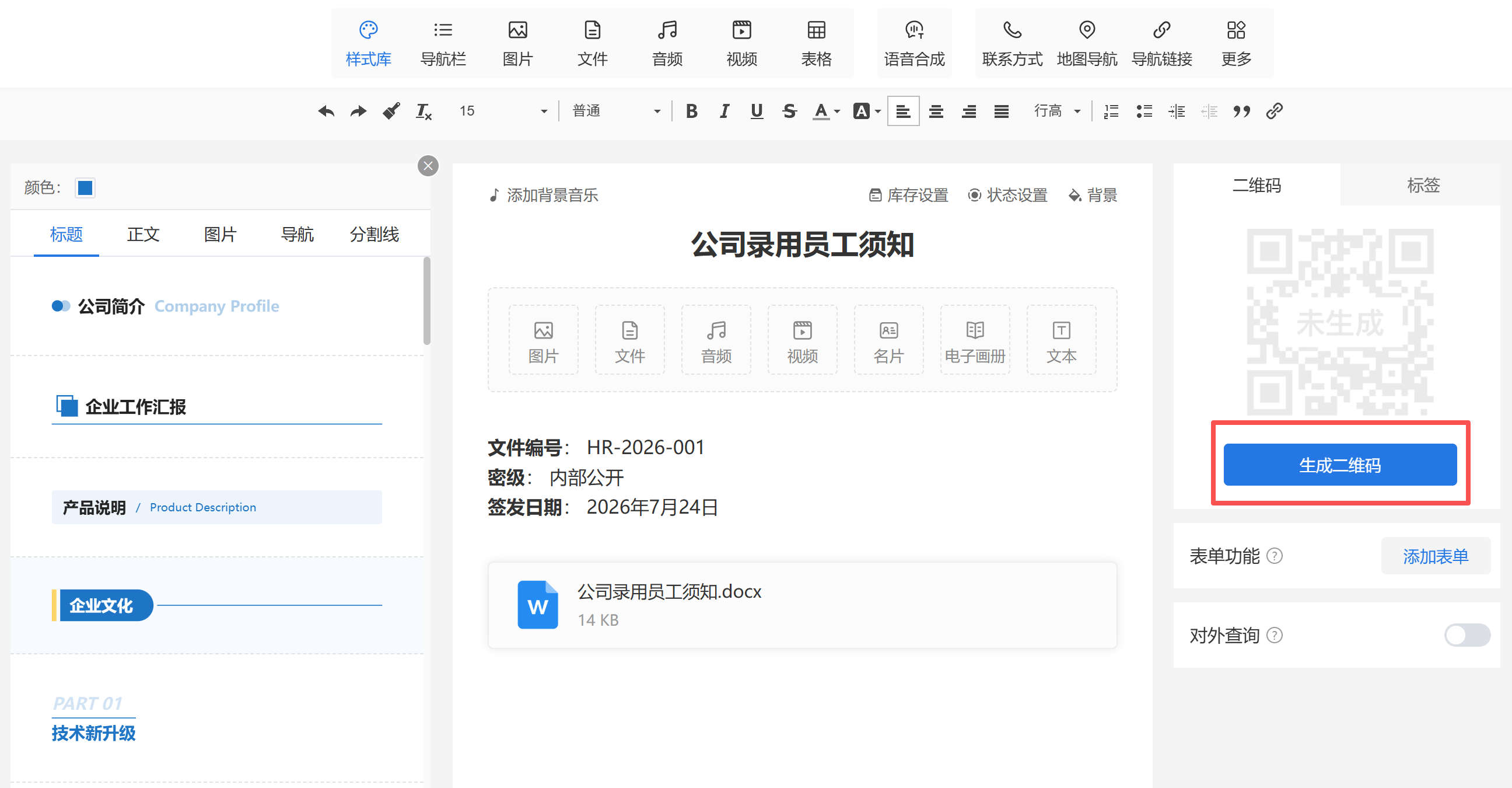Open the 背景 background settings
Viewport: 1512px width, 788px height.
tap(1093, 195)
